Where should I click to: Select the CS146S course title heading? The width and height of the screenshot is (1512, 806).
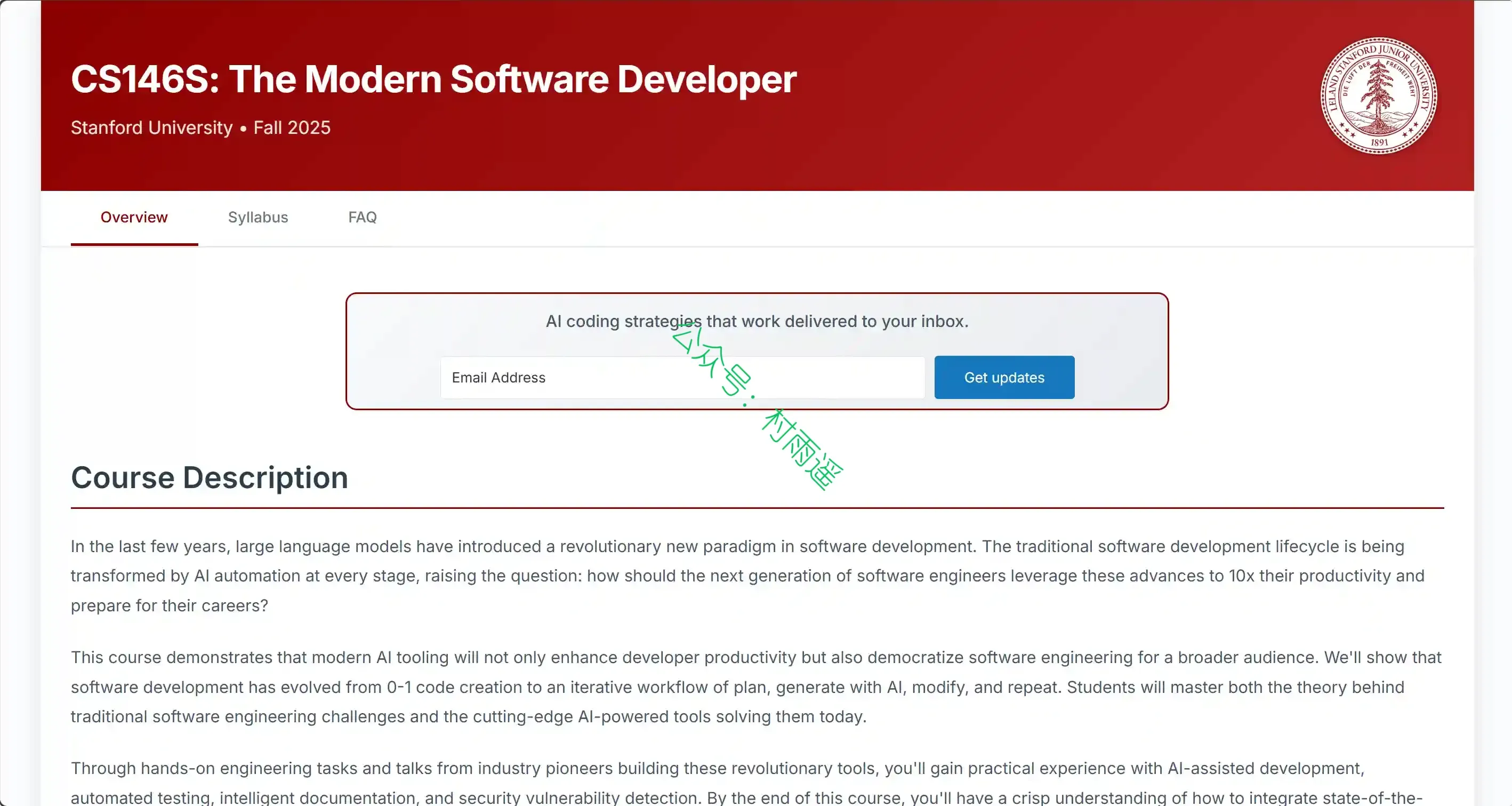pyautogui.click(x=434, y=79)
